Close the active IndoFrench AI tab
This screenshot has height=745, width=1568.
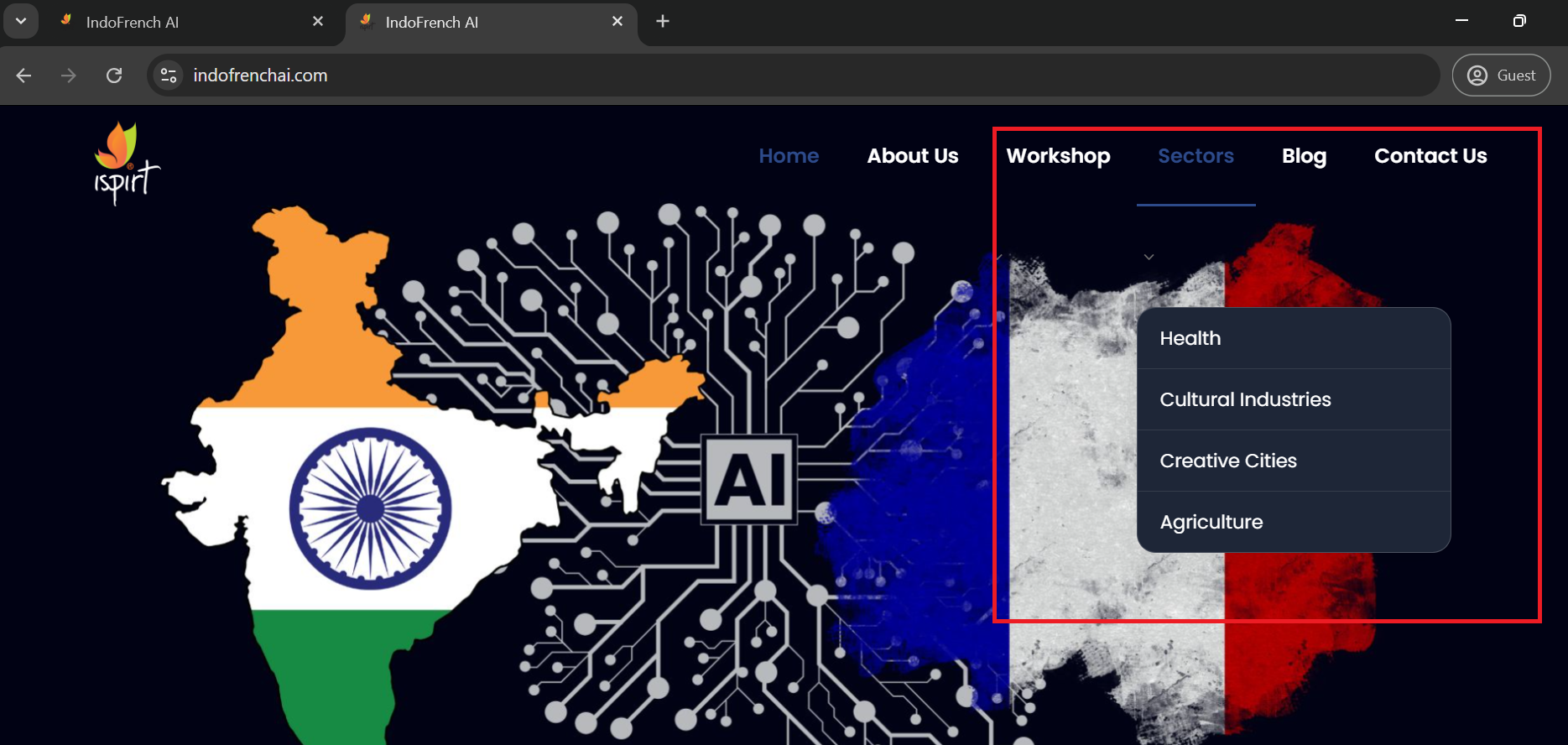pos(617,21)
